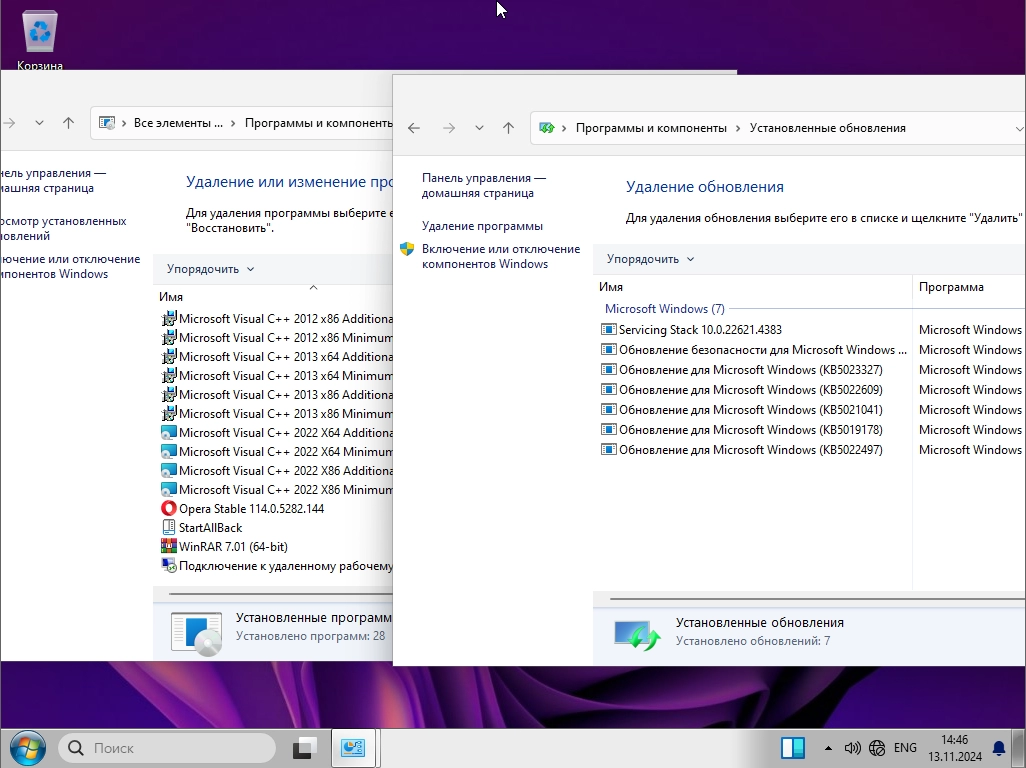Screen dimensions: 1026x768
Task: Click the installed updates details icon
Action: click(637, 634)
